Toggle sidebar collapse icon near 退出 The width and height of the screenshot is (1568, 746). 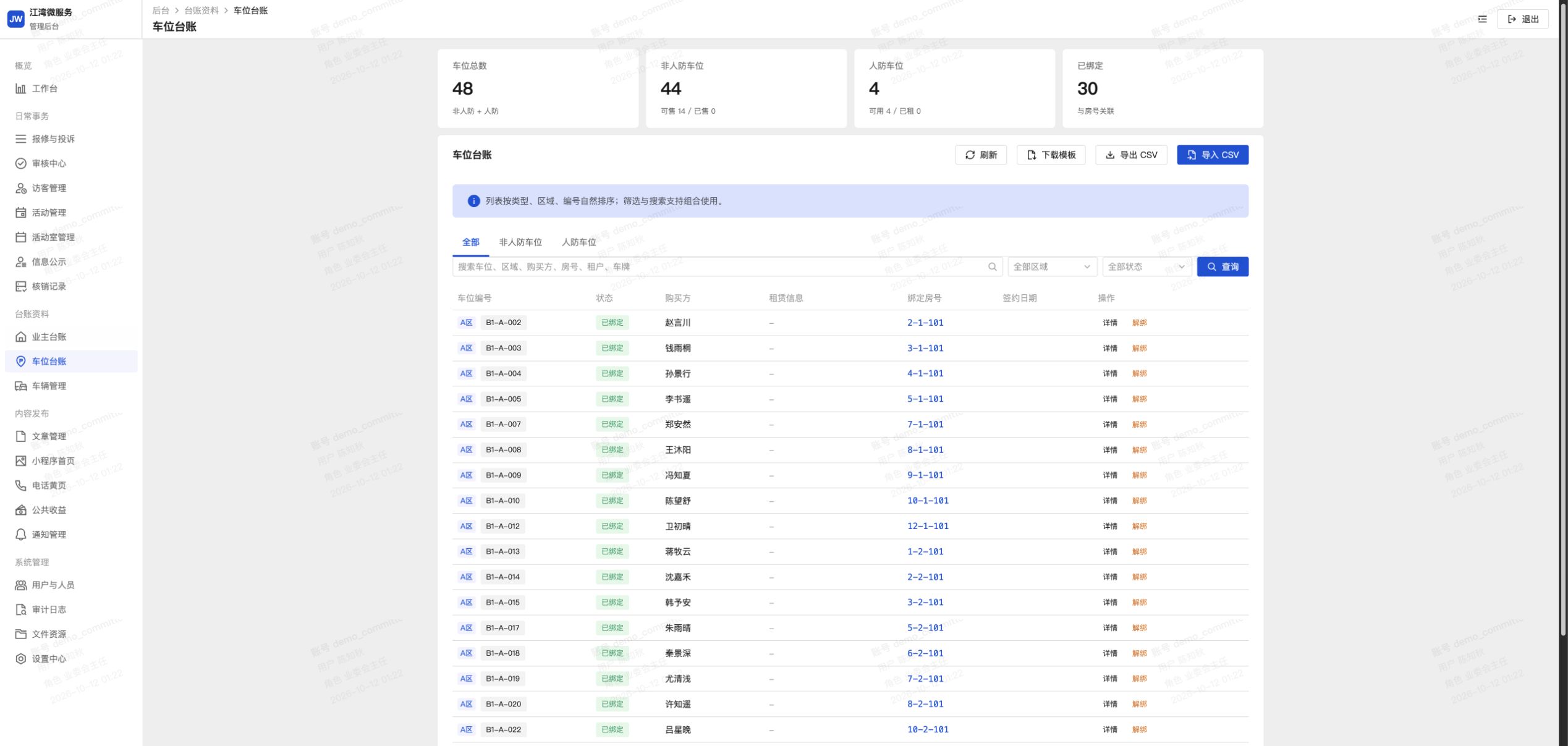click(1482, 19)
